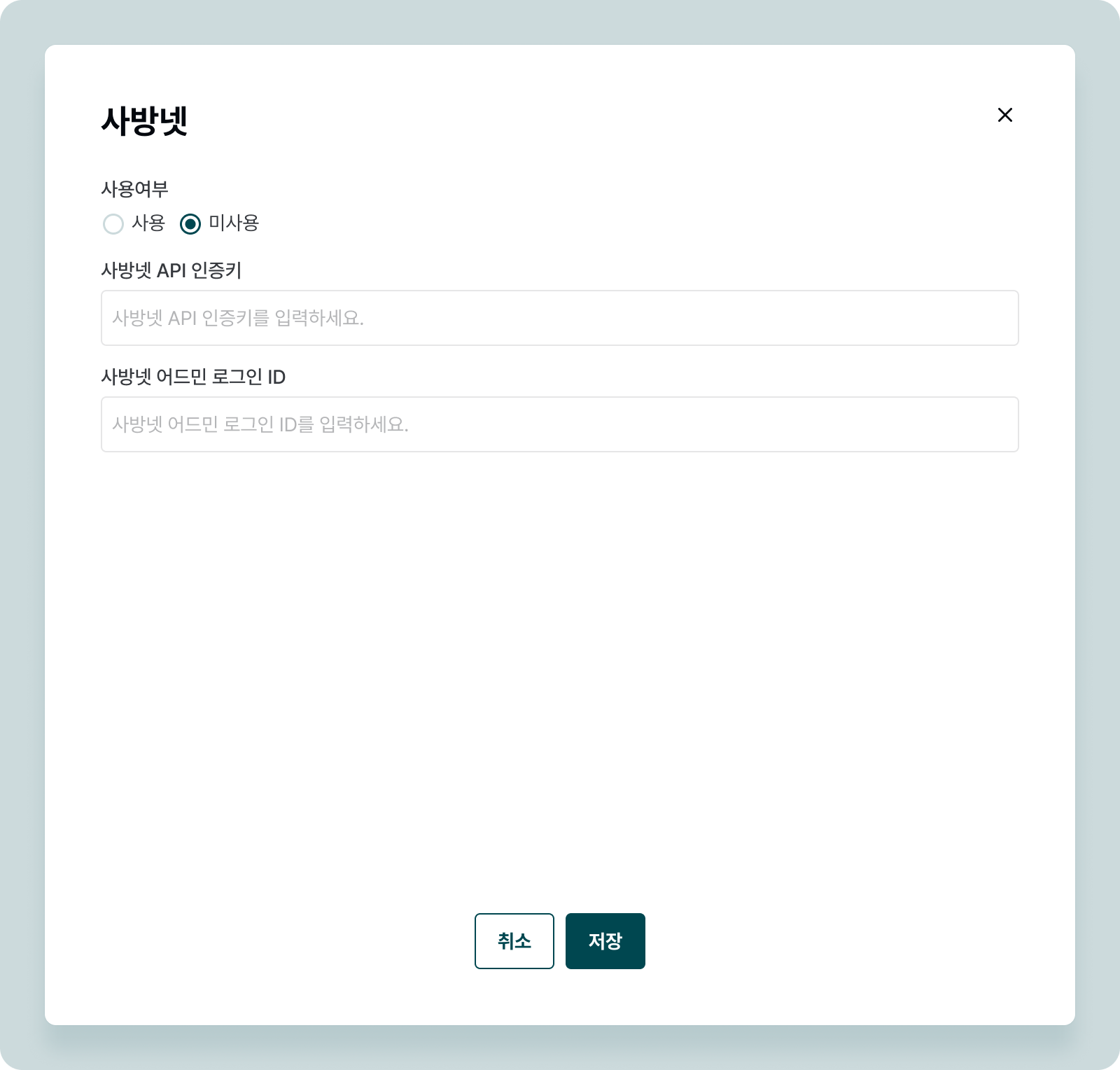Image resolution: width=1120 pixels, height=1070 pixels.
Task: Focus the 사방넷 어드민 로그인 ID field
Action: 560,424
